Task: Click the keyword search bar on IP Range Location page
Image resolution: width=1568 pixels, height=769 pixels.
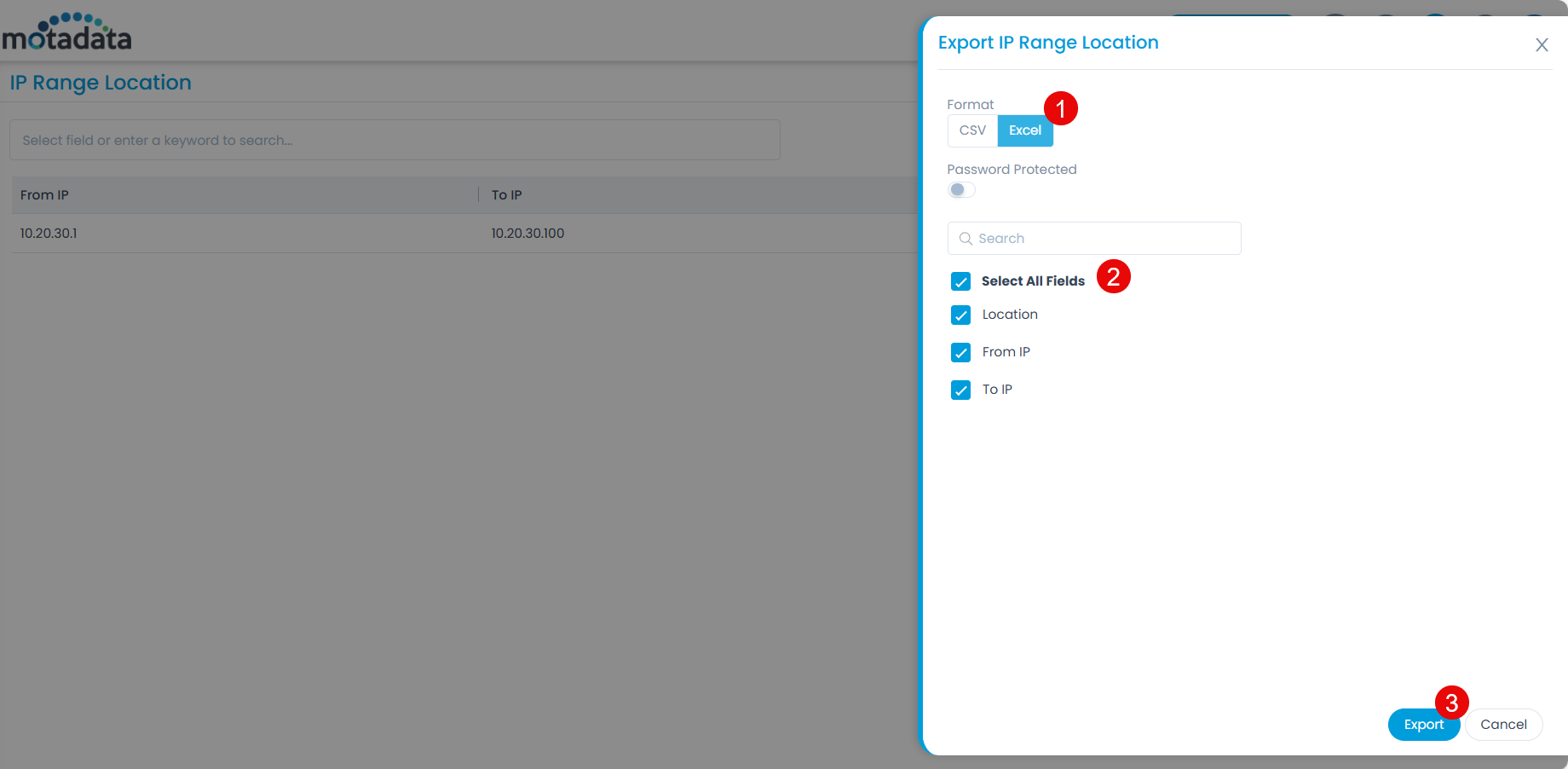Action: point(394,140)
